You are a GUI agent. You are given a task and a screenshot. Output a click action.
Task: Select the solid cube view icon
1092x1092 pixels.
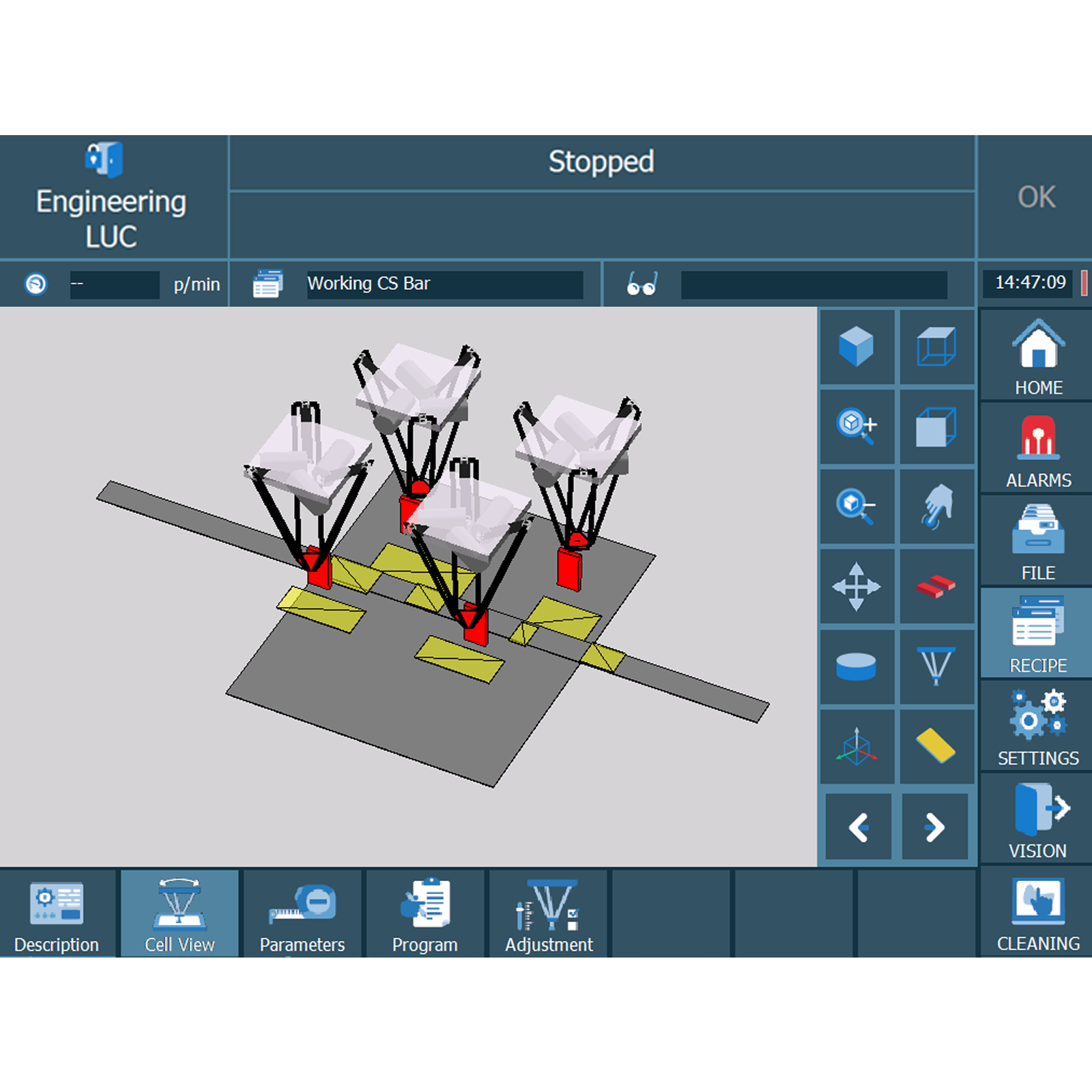pos(857,347)
